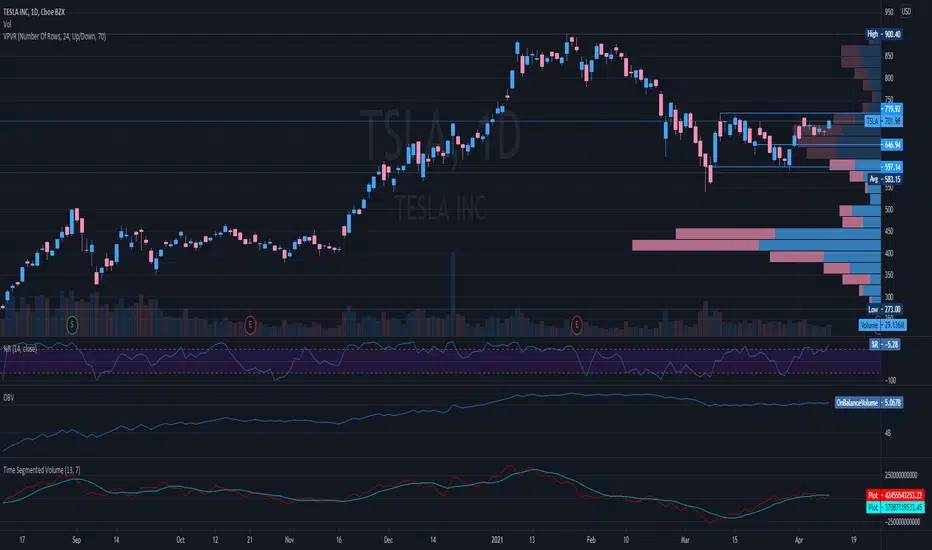Open the USD currency selector

click(x=906, y=11)
